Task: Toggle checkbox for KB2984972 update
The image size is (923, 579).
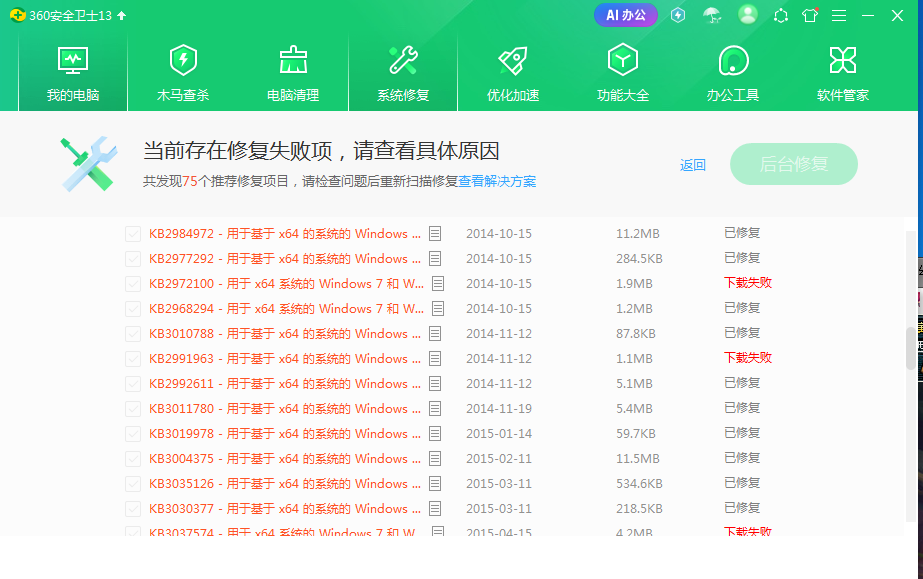Action: click(x=133, y=234)
